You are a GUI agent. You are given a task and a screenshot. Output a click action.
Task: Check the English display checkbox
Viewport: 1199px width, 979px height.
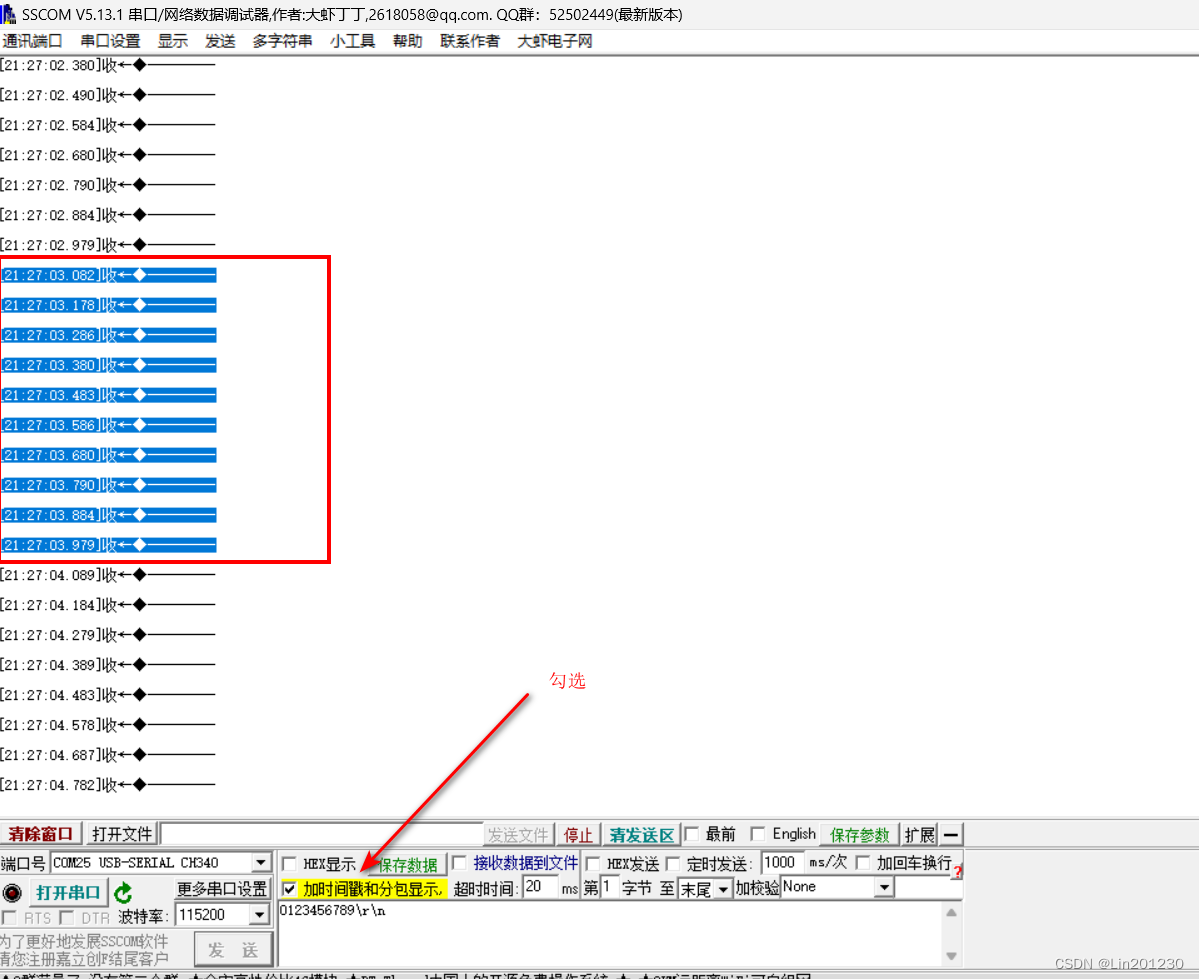click(758, 833)
